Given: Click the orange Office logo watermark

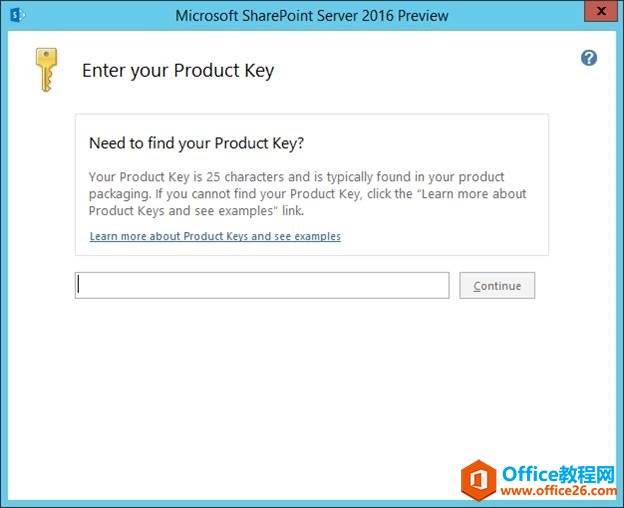Looking at the screenshot, I should pos(478,480).
